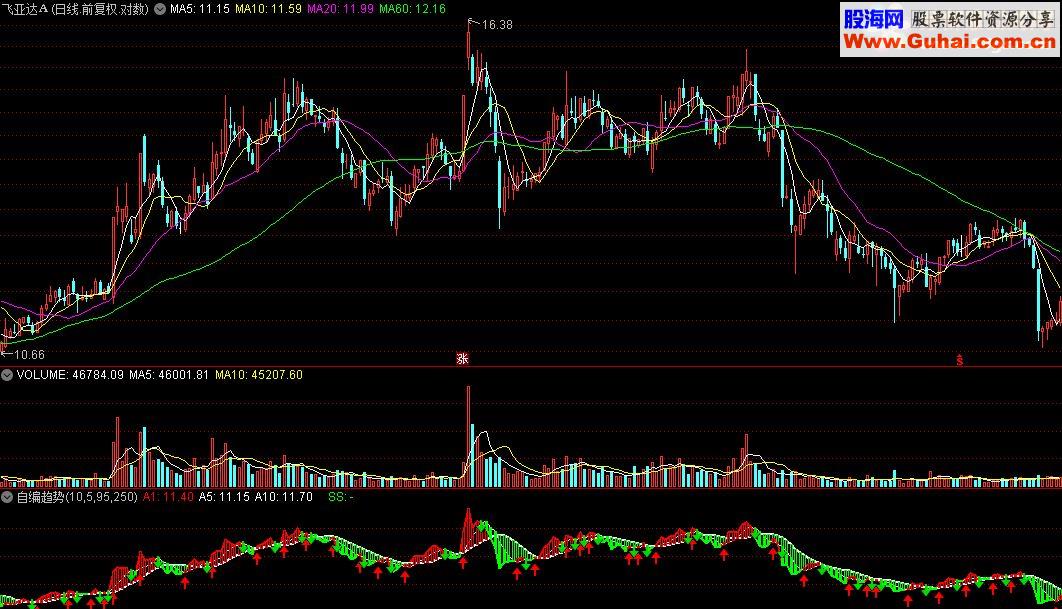The width and height of the screenshot is (1062, 609).
Task: Click the volume MA5: 46001.81 value
Action: point(169,375)
